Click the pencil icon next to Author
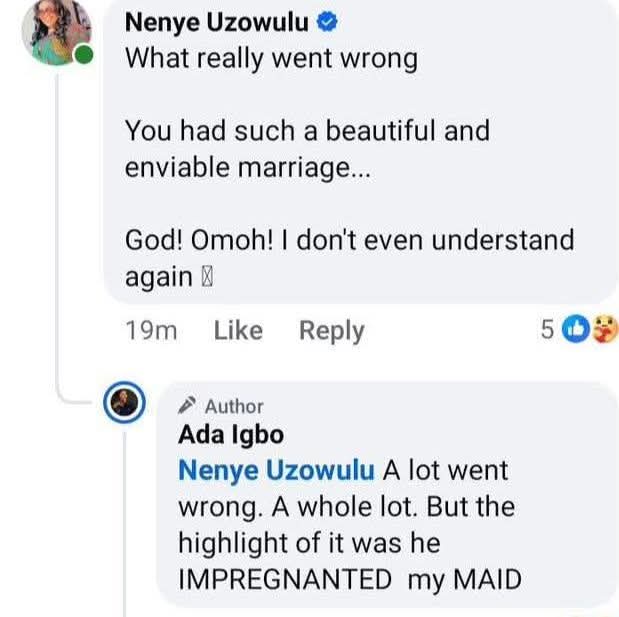This screenshot has height=617, width=619. point(187,406)
